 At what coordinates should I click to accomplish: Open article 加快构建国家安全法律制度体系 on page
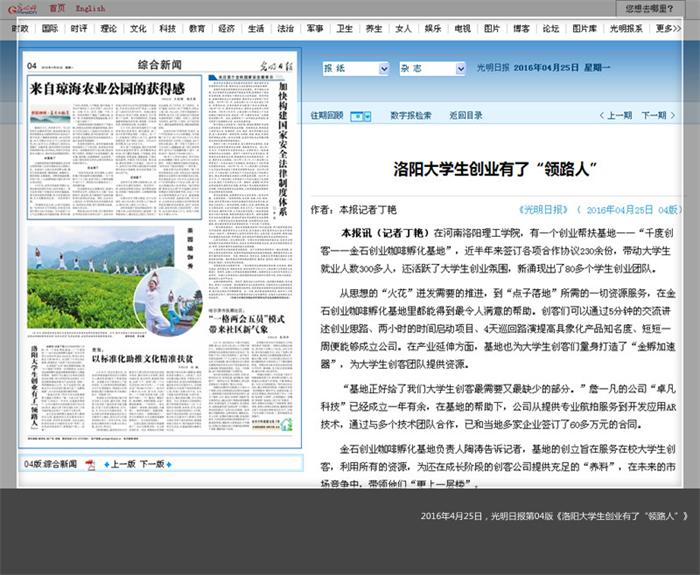[x=283, y=149]
